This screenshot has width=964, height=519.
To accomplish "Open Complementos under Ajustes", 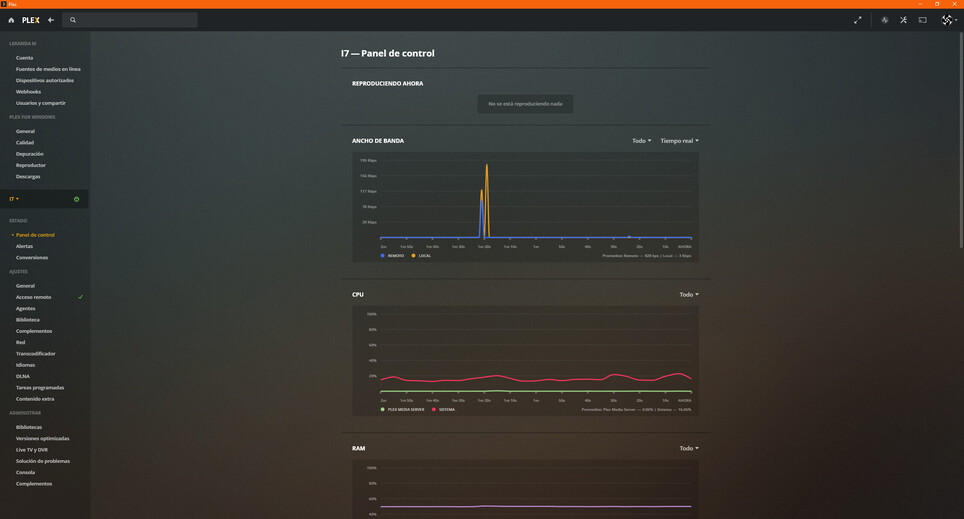I will (x=34, y=331).
